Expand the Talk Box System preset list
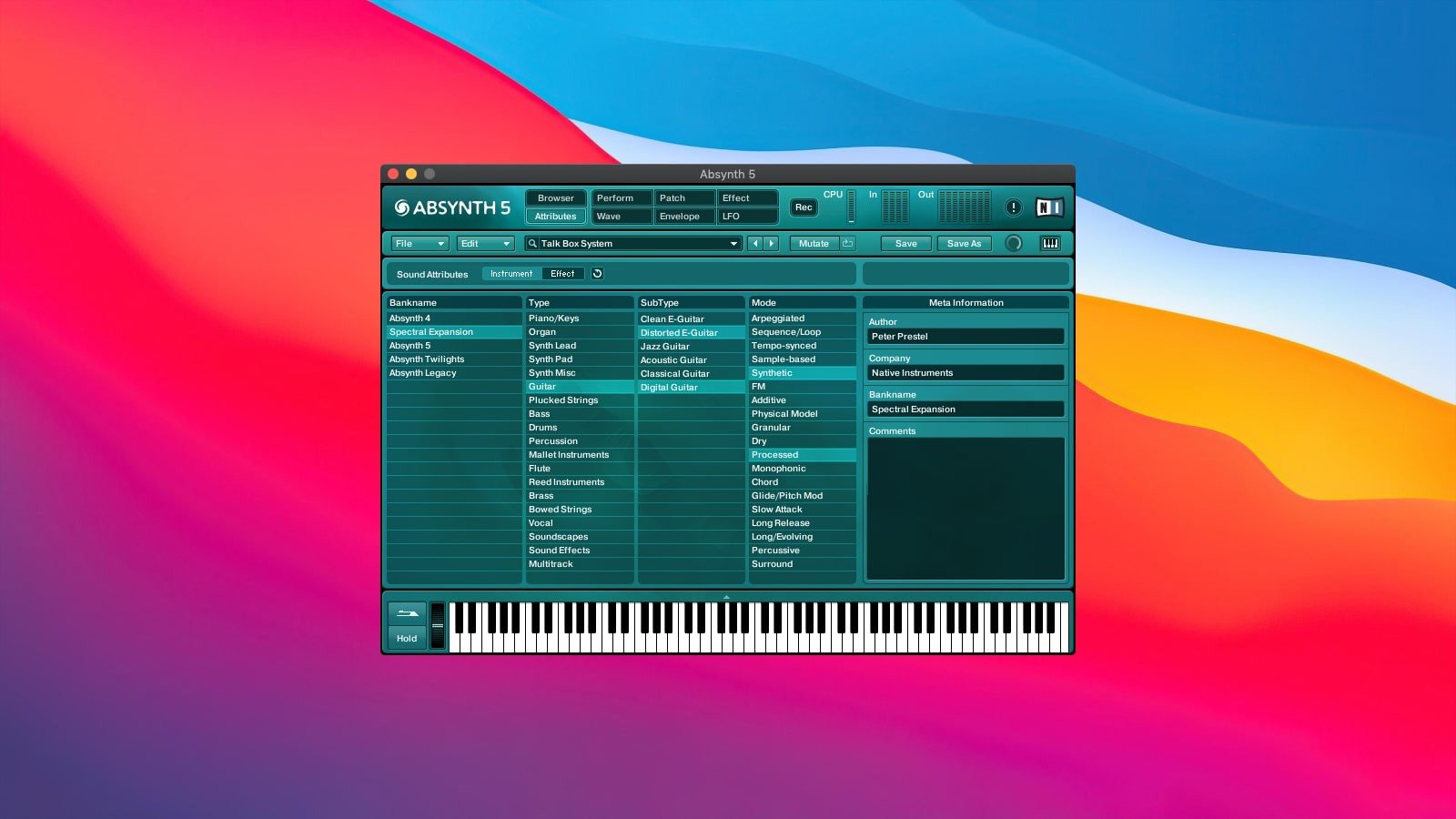1456x819 pixels. tap(733, 243)
